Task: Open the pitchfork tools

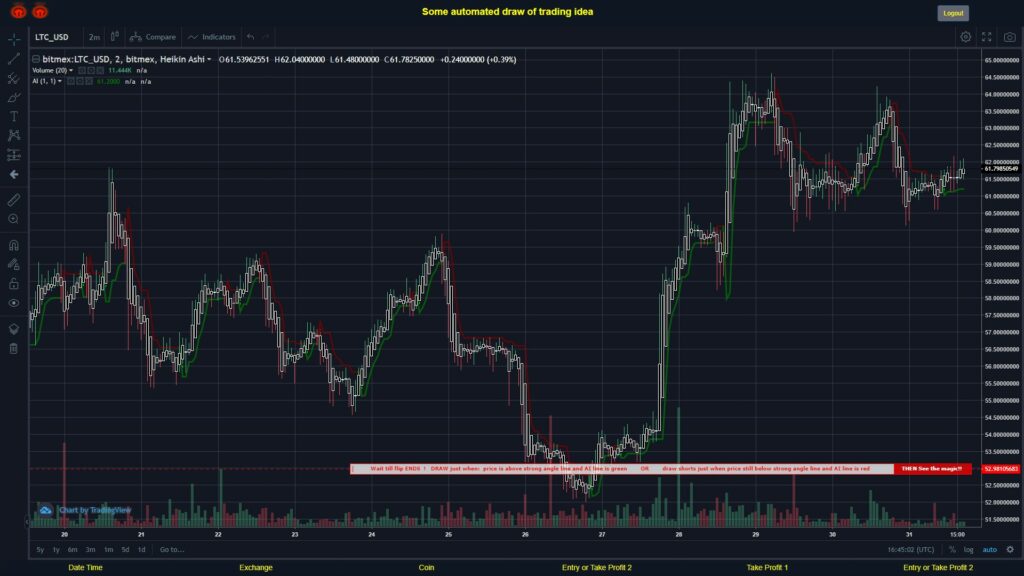Action: (x=14, y=78)
